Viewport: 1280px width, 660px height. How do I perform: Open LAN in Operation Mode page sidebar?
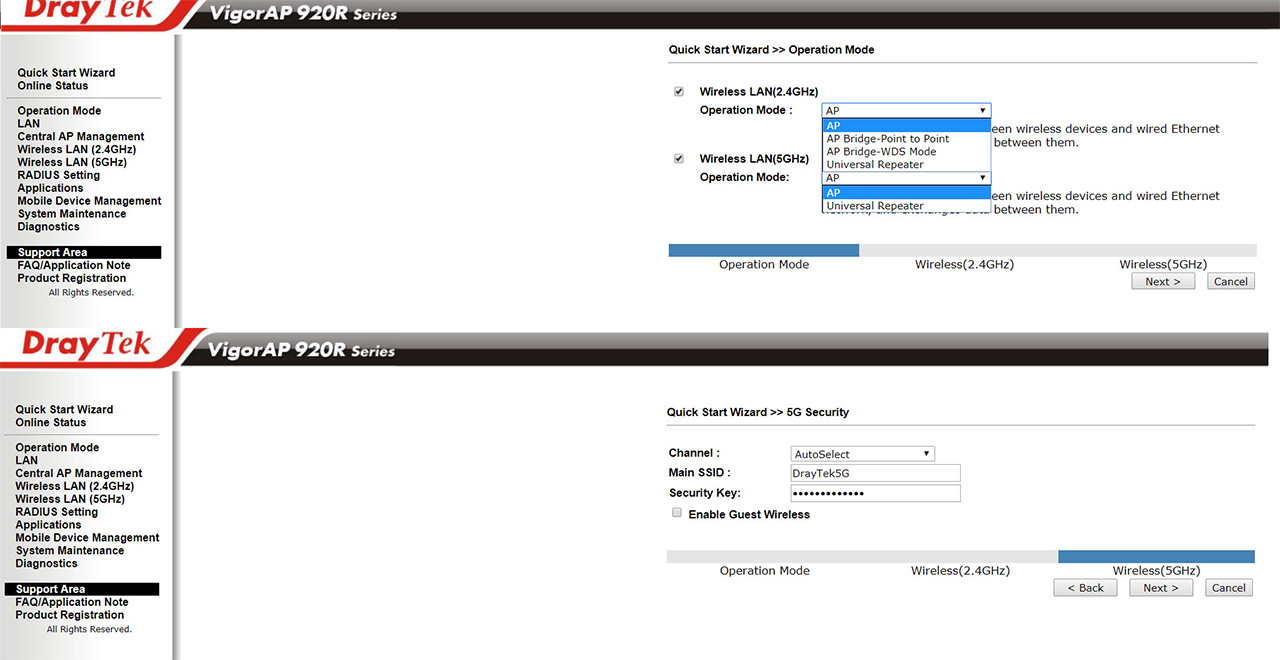[28, 124]
